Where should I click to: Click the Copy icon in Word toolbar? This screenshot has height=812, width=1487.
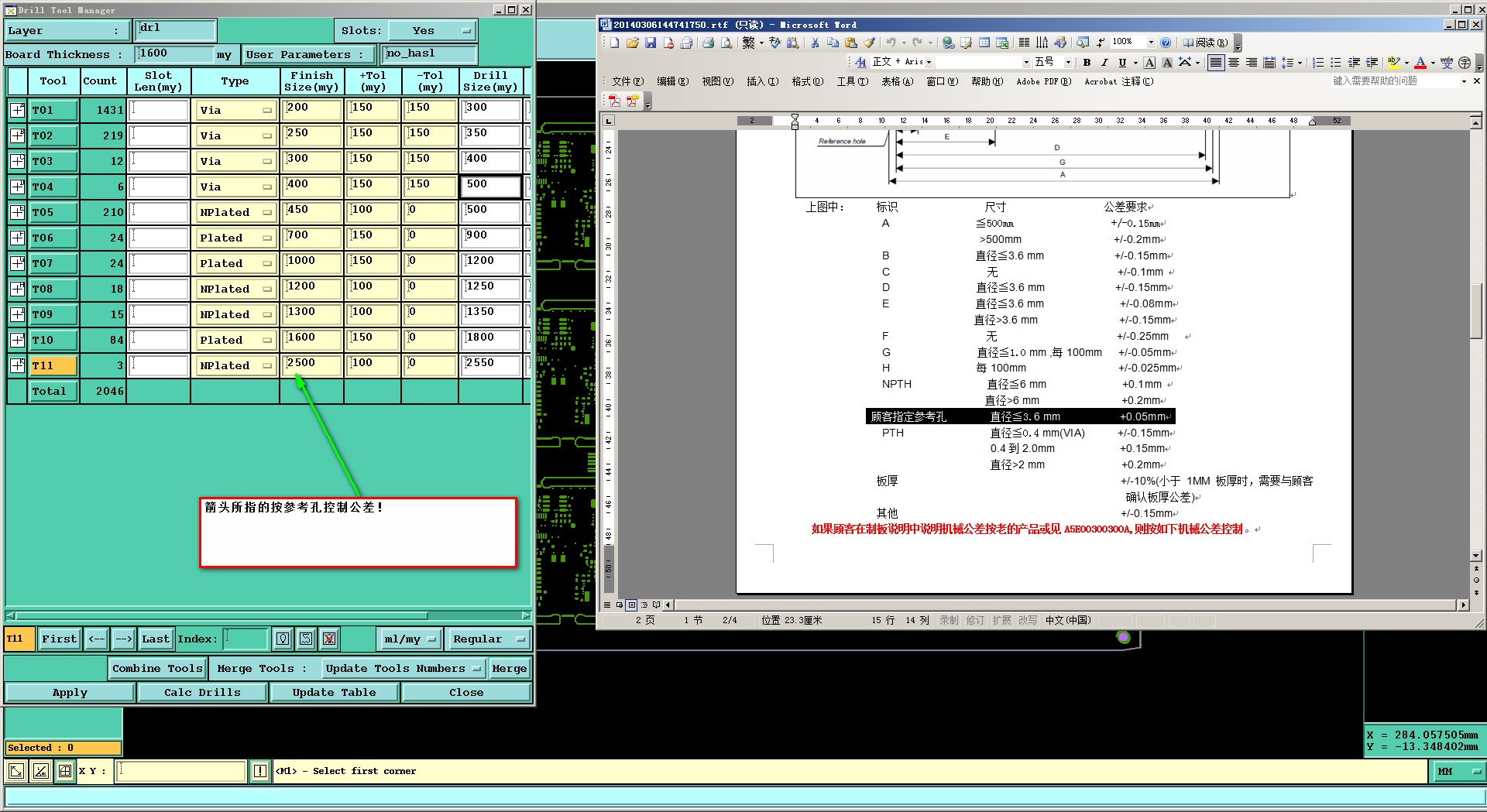click(x=833, y=43)
